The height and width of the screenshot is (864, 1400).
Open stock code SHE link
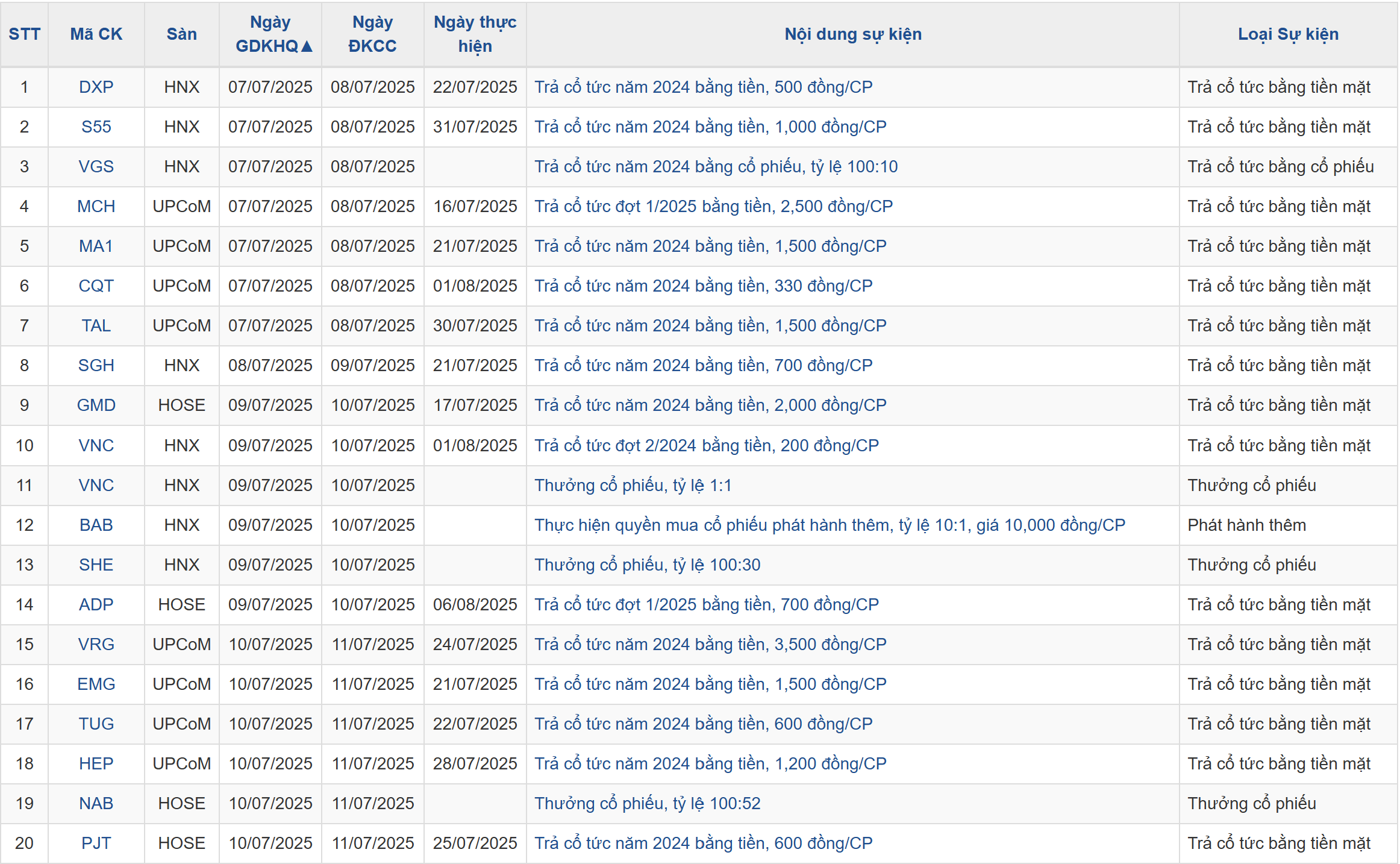pyautogui.click(x=96, y=565)
